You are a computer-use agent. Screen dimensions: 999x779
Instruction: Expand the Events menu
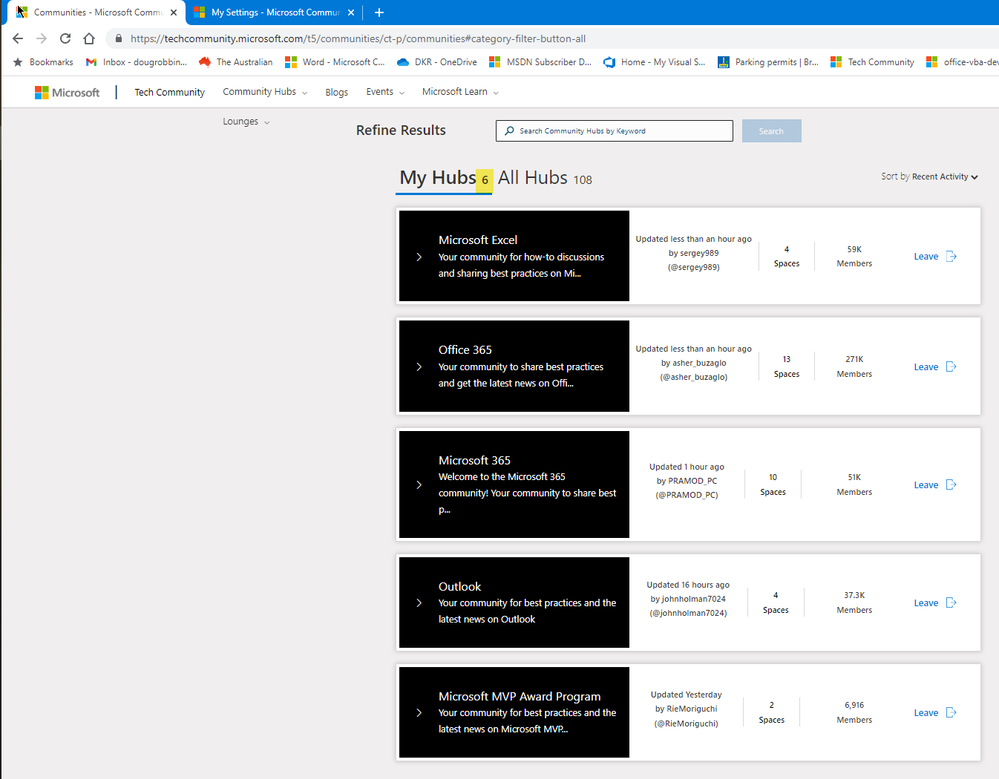[385, 92]
